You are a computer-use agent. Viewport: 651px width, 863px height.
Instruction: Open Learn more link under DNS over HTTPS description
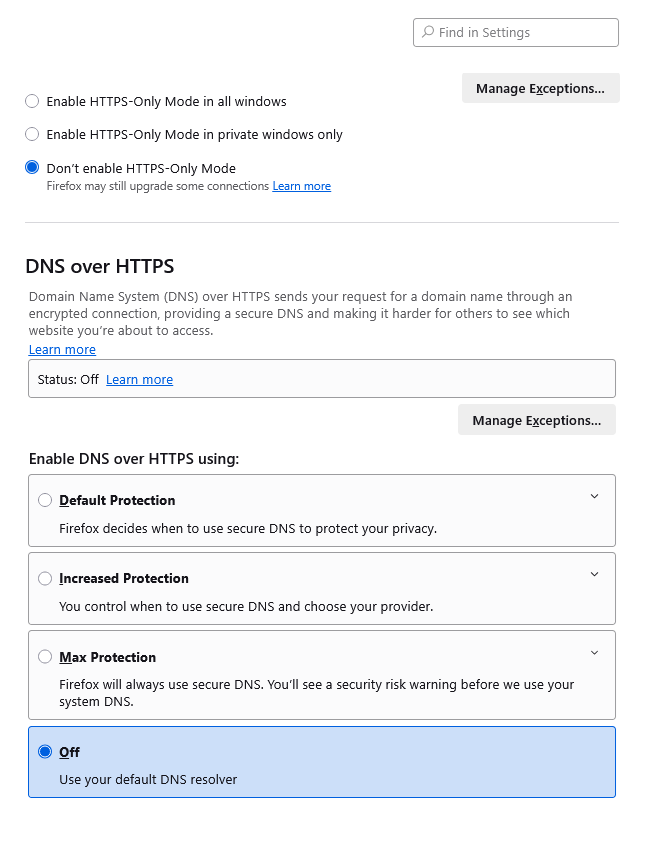[x=62, y=349]
